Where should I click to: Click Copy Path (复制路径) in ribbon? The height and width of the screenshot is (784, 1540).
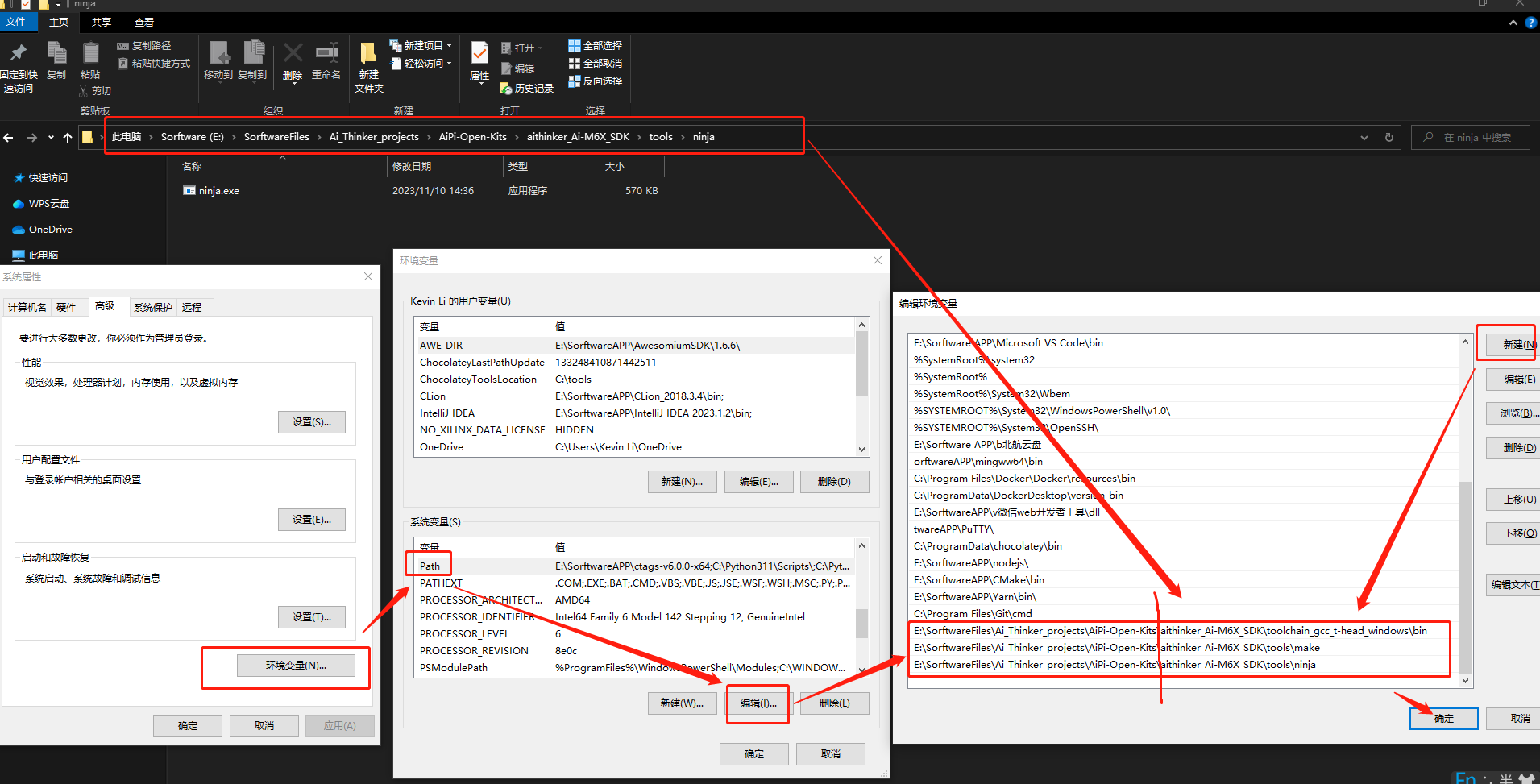[144, 46]
